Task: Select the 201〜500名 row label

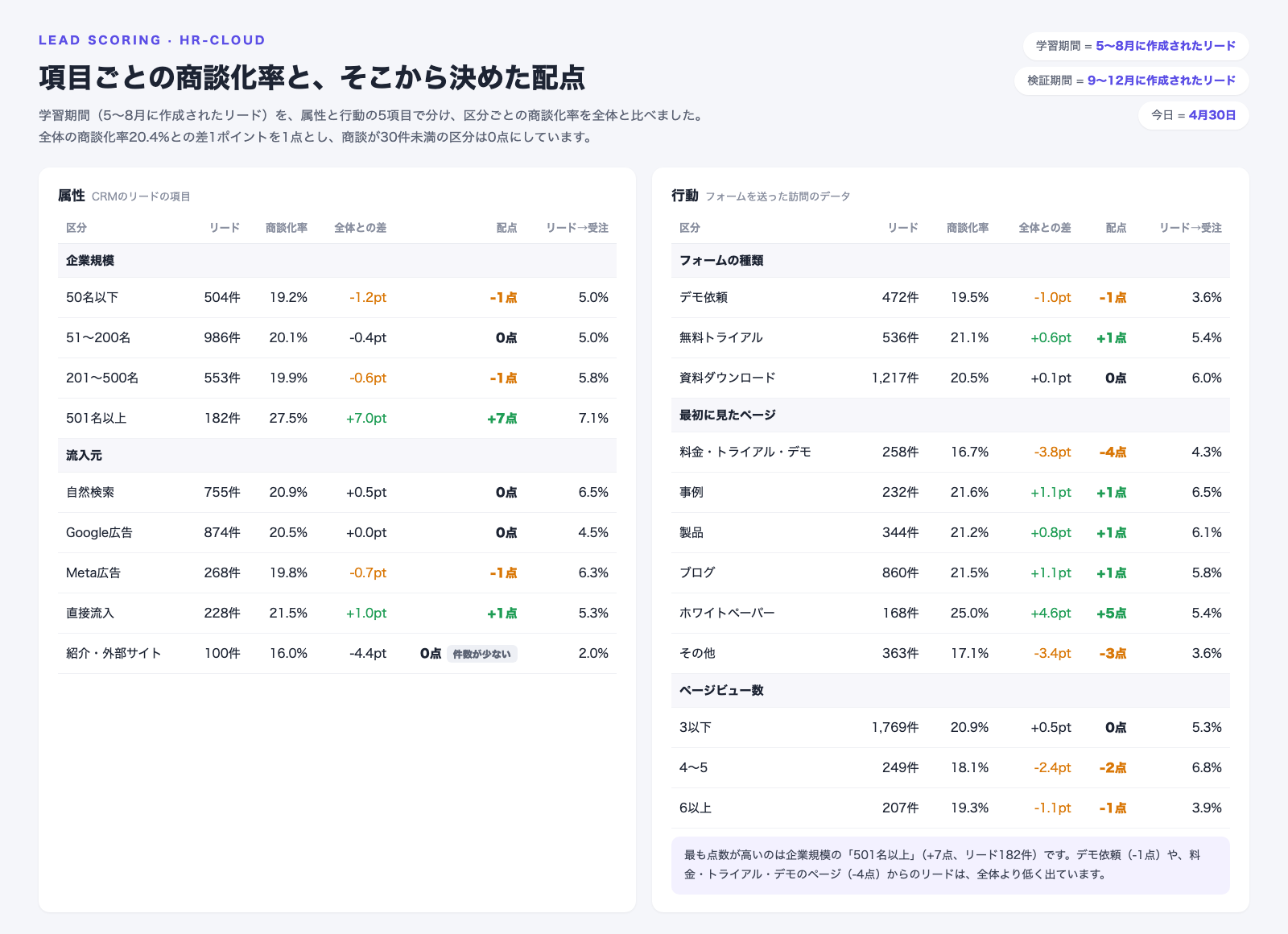Action: pyautogui.click(x=102, y=378)
